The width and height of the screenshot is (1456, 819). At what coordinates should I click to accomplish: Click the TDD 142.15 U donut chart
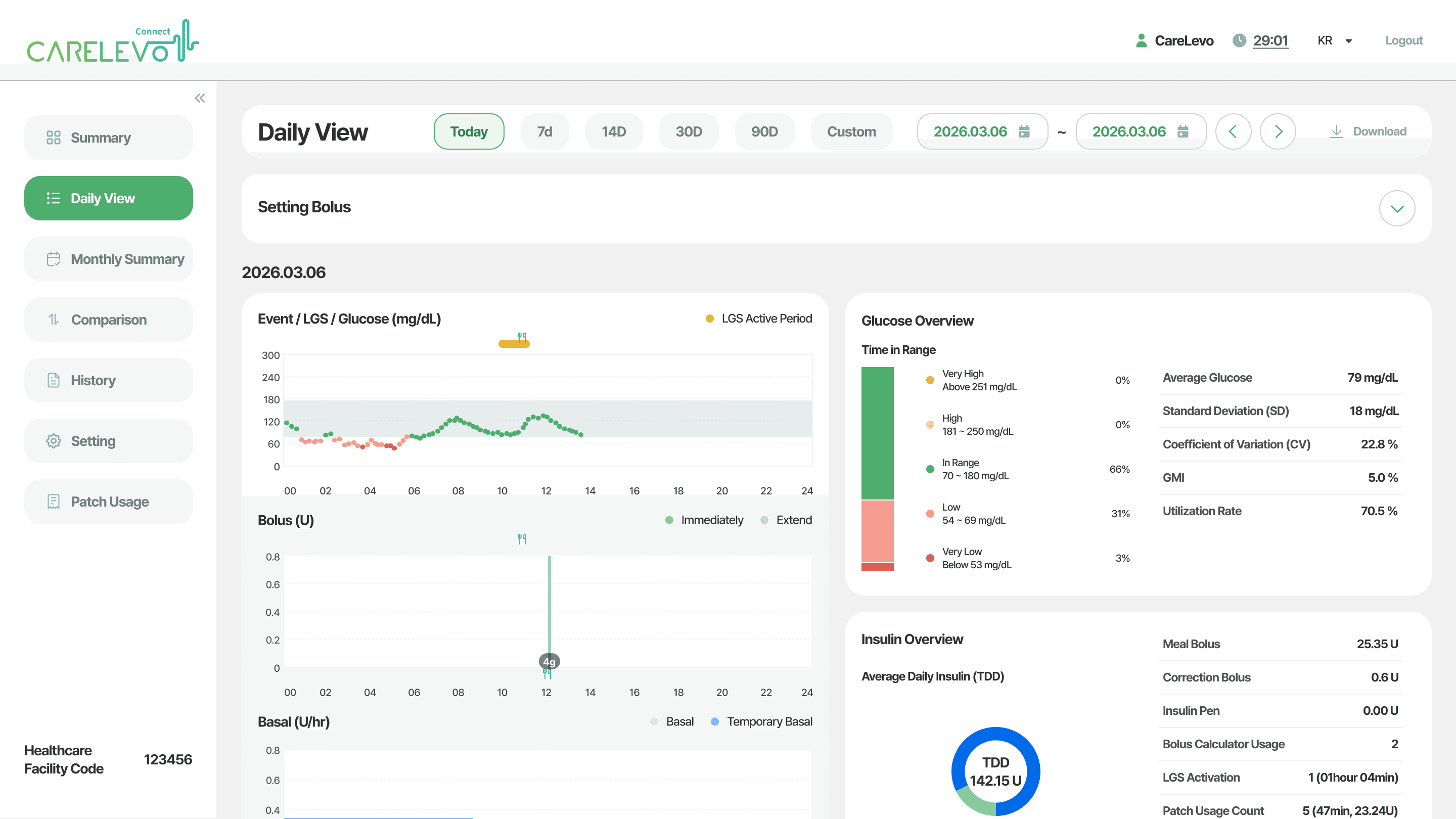click(995, 771)
